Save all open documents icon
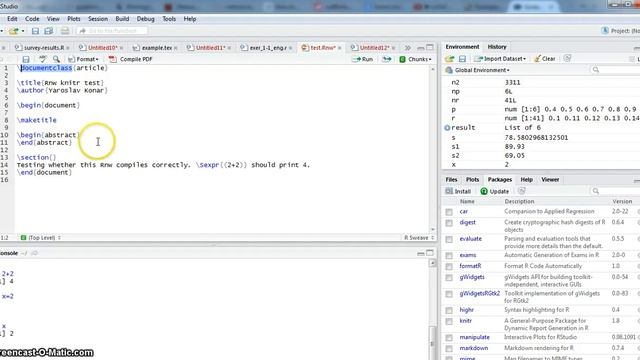Image resolution: width=640 pixels, height=360 pixels. coord(49,31)
